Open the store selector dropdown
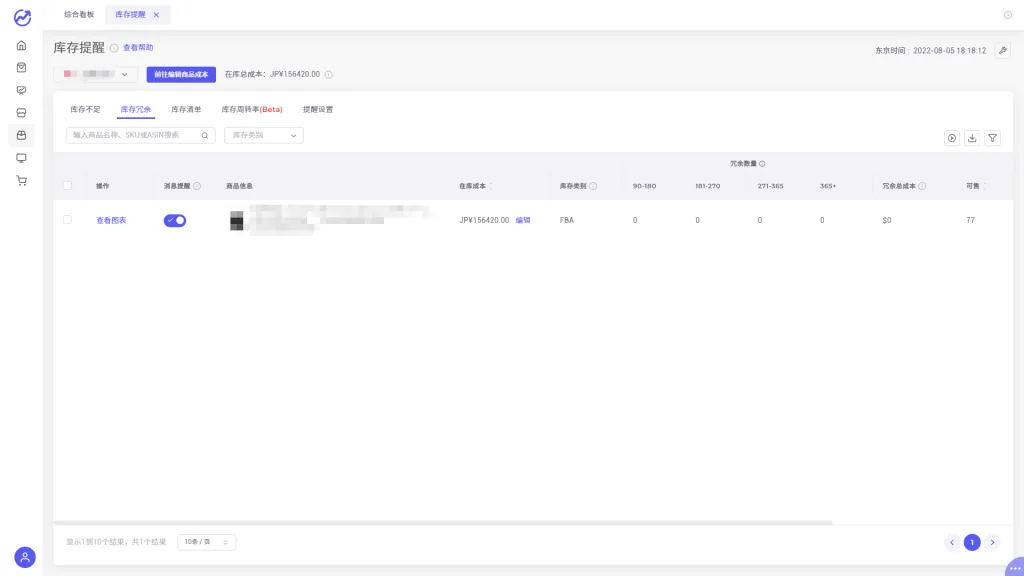The height and width of the screenshot is (576, 1024). click(95, 74)
